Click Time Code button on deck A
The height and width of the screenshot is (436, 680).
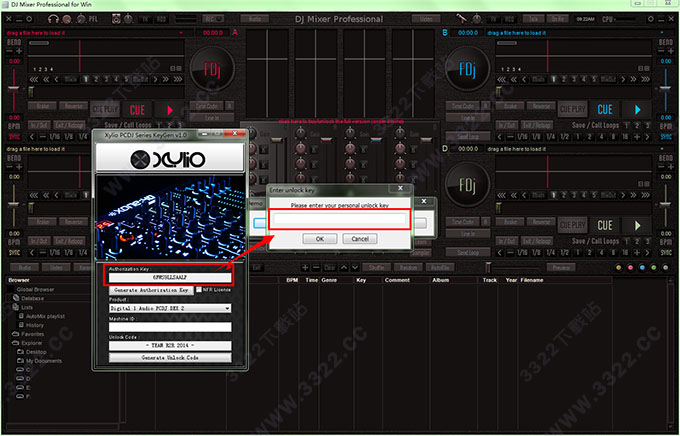[207, 106]
